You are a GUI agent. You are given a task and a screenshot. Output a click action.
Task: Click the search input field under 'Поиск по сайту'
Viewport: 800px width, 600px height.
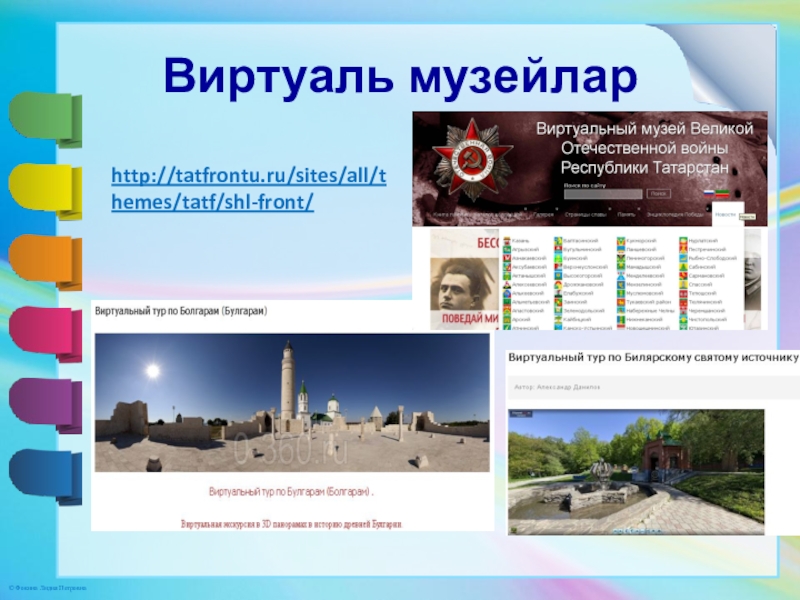(x=603, y=194)
